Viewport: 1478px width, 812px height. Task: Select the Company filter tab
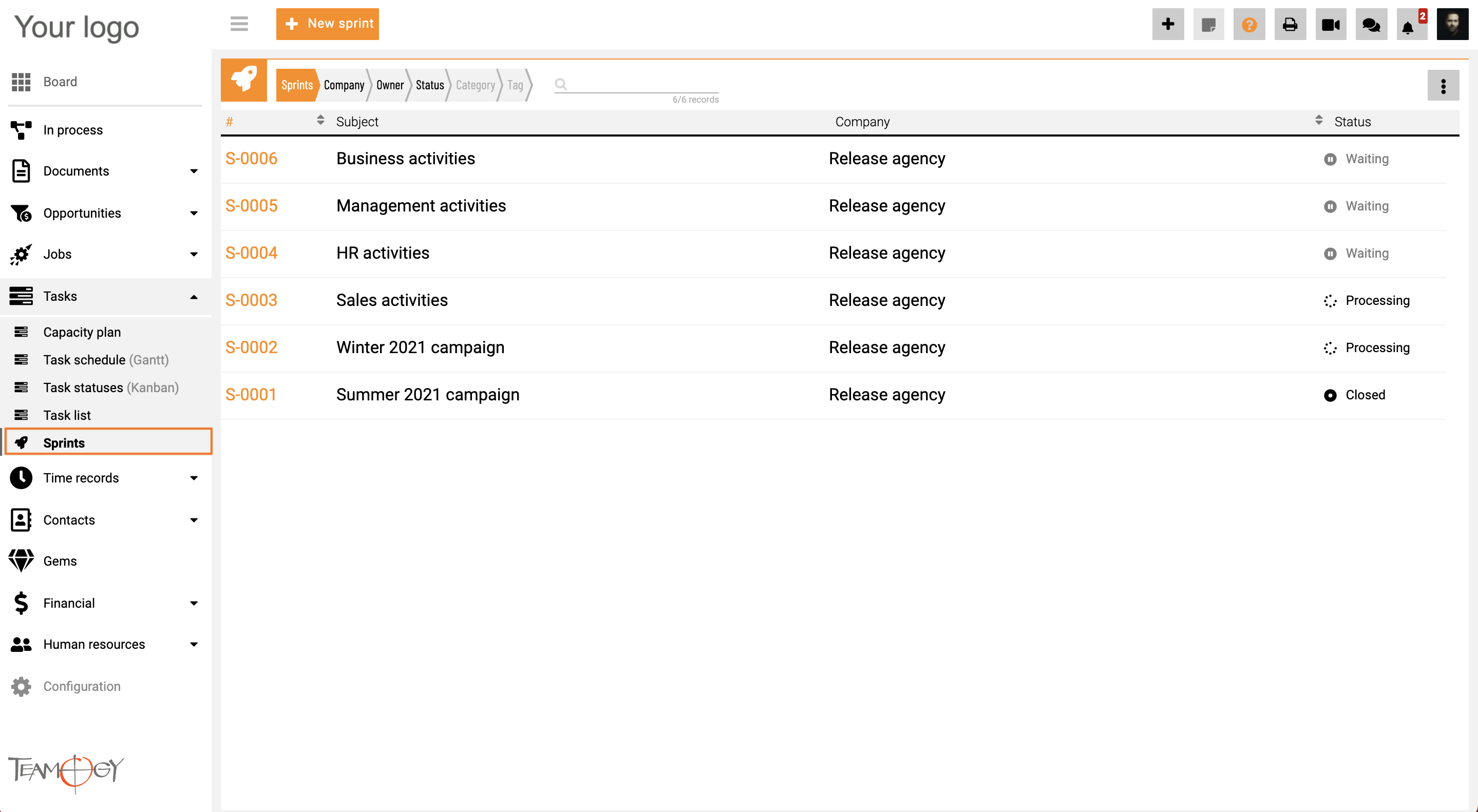(344, 85)
